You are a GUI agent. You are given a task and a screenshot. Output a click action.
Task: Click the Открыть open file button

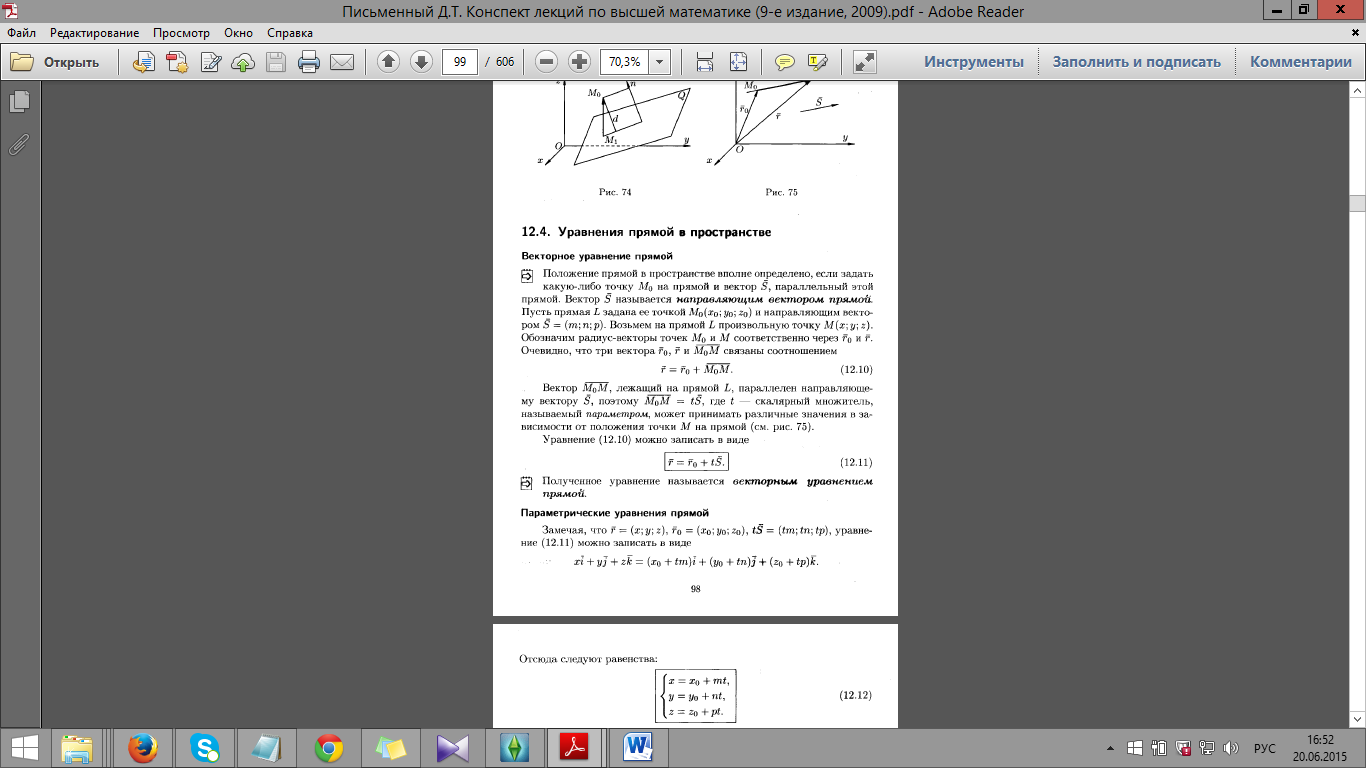tap(55, 62)
